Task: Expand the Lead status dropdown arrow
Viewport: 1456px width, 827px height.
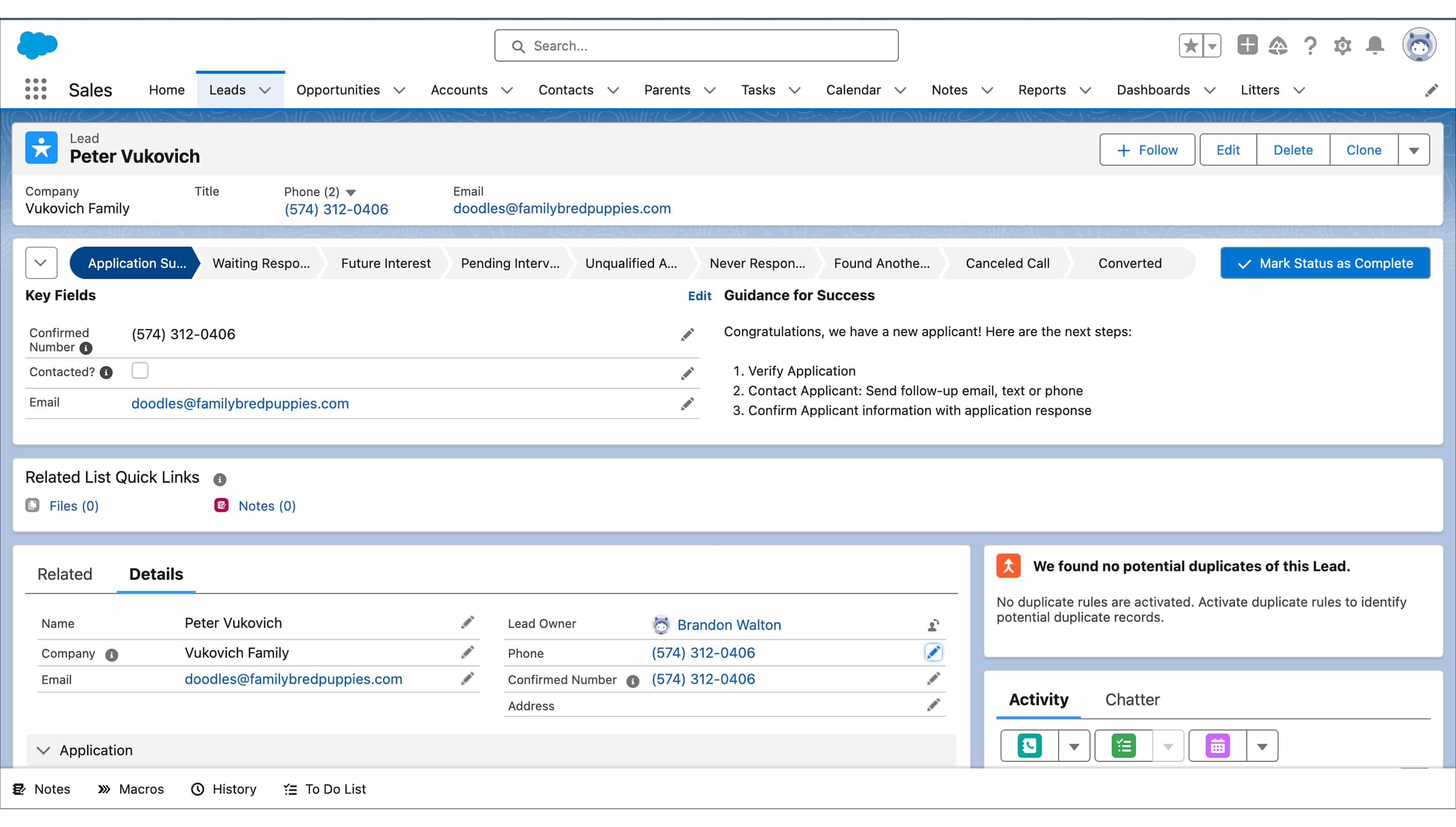Action: point(40,263)
